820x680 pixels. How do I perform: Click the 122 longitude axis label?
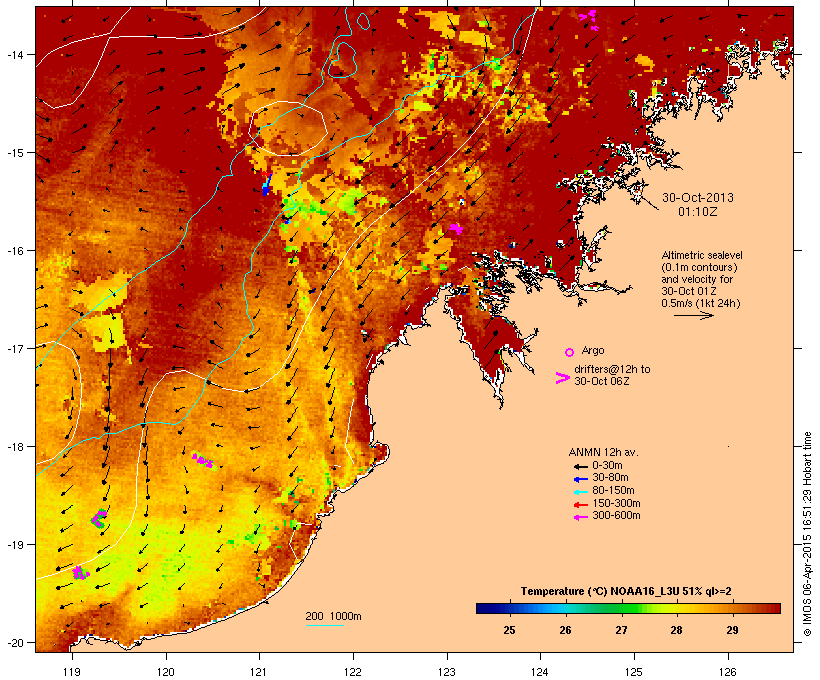click(x=353, y=672)
